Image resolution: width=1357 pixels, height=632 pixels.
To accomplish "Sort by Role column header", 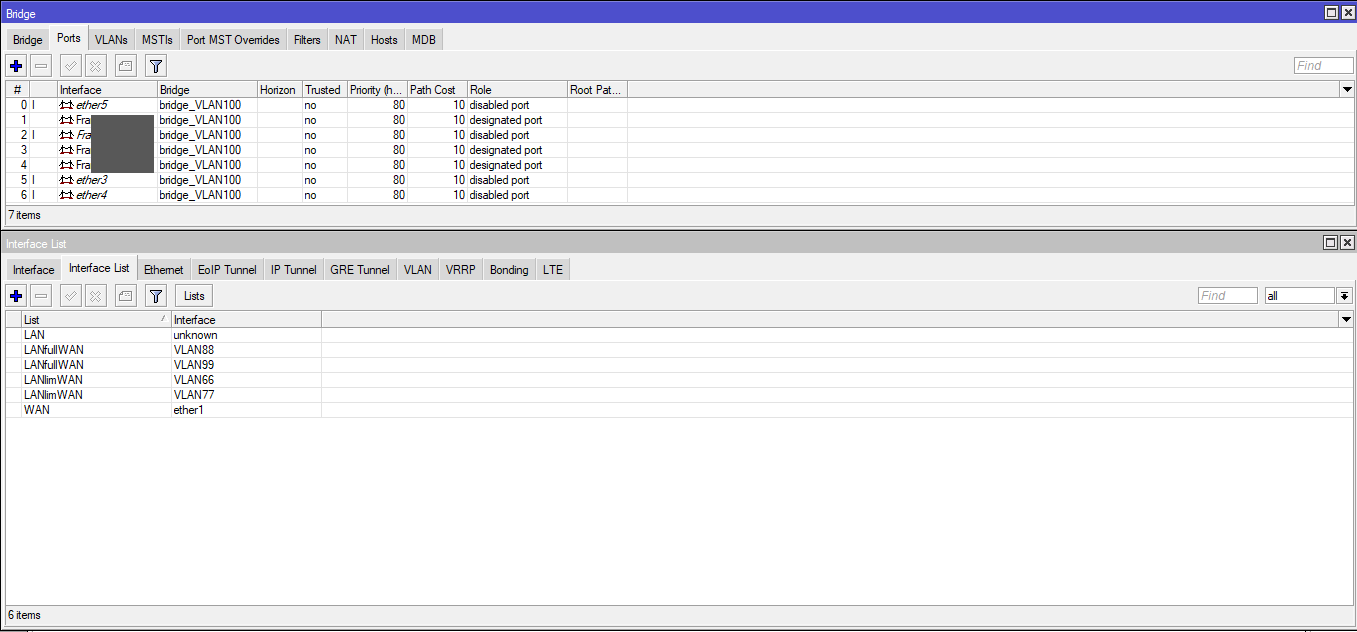I will point(517,90).
